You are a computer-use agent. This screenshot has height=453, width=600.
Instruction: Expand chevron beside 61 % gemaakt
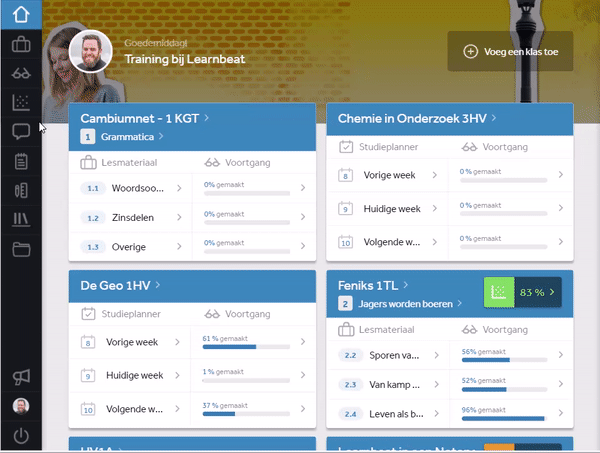[303, 342]
